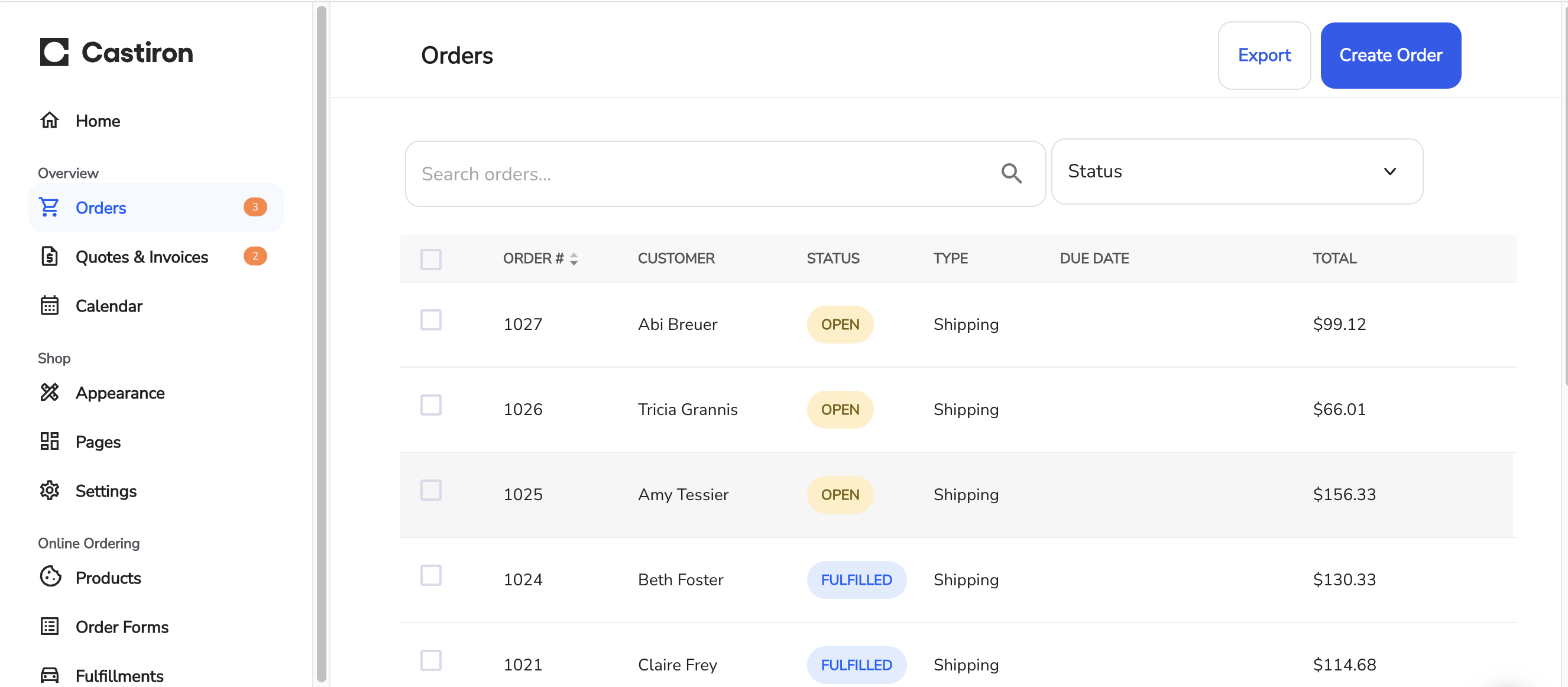
Task: Open the Status filter dropdown
Action: click(1236, 171)
